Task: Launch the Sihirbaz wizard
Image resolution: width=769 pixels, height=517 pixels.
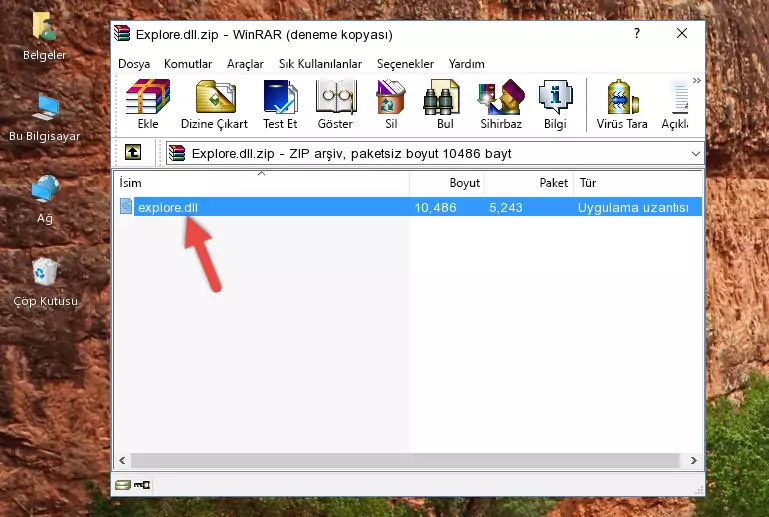Action: tap(501, 104)
